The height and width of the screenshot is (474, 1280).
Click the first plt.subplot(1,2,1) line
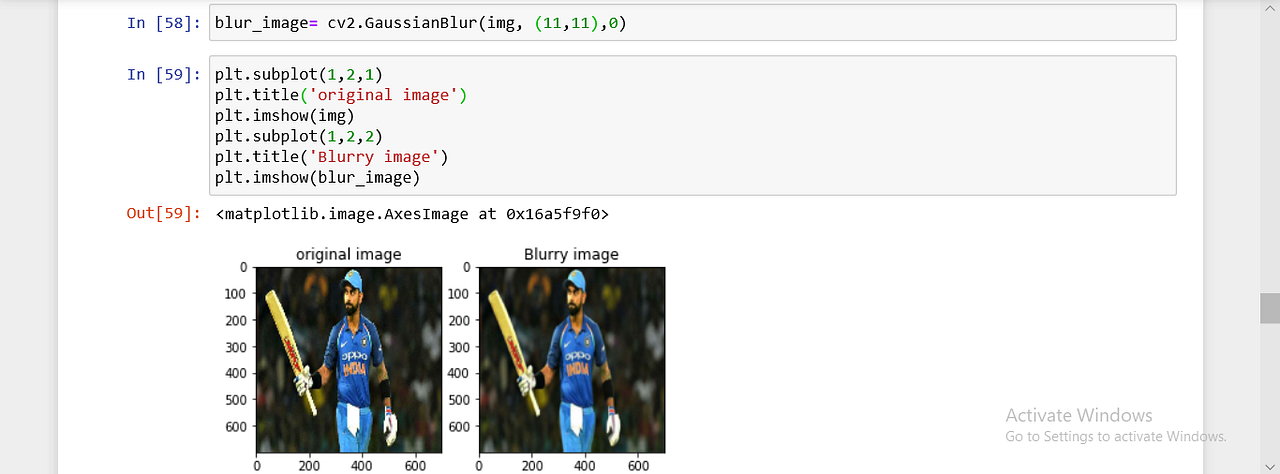pos(298,74)
